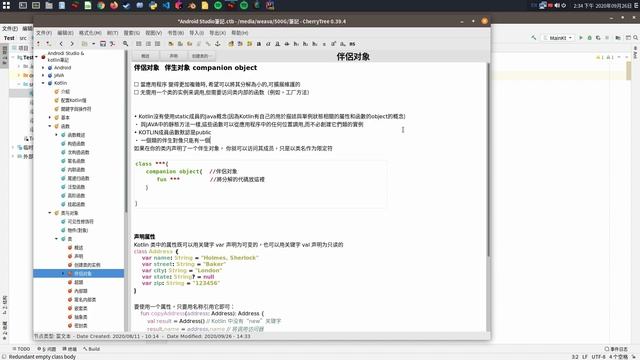This screenshot has height=360, width=640.
Task: Collapse the Kotlin tree node
Action: click(43, 83)
